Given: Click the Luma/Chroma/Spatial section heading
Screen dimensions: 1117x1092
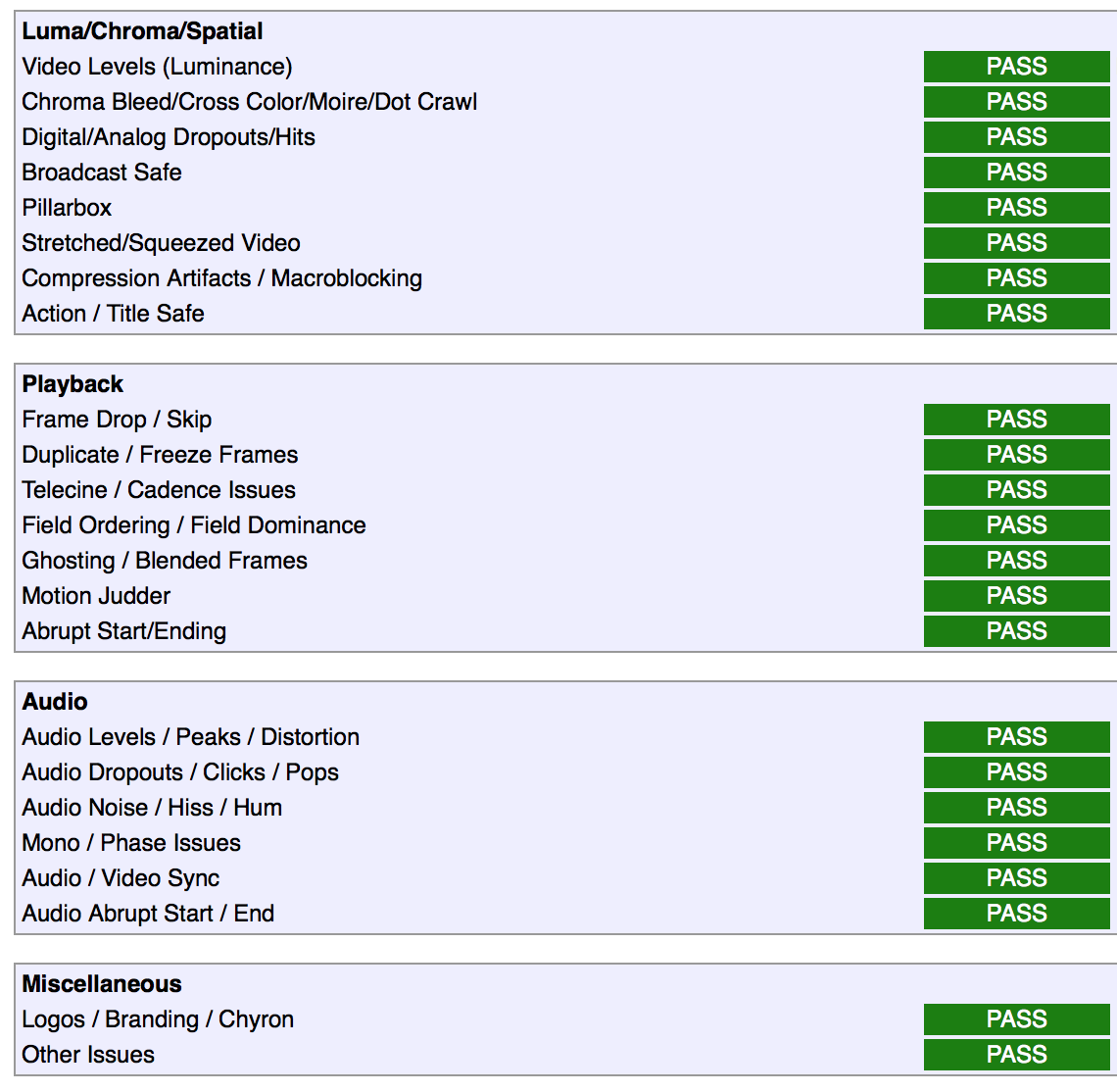Looking at the screenshot, I should point(142,31).
